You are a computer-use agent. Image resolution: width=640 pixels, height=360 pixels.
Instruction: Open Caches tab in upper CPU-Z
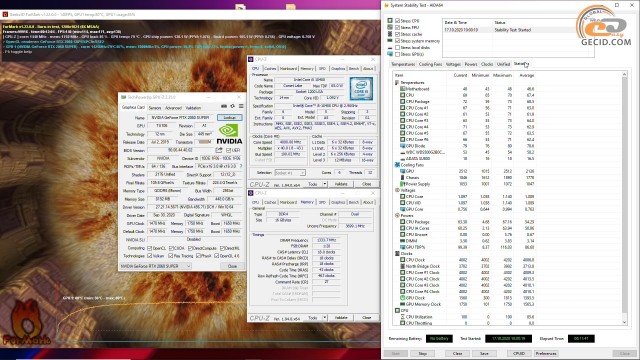click(270, 69)
